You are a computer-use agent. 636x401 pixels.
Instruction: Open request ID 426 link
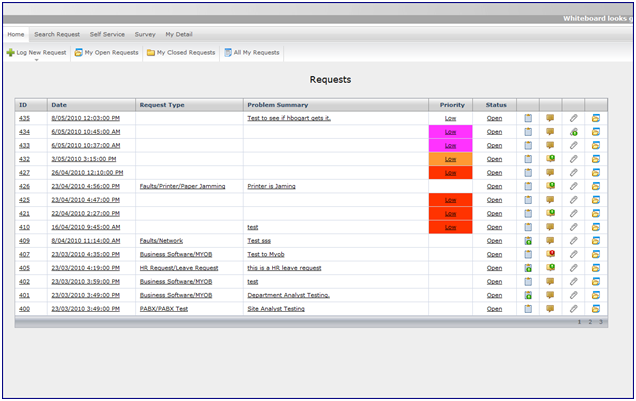pos(24,187)
